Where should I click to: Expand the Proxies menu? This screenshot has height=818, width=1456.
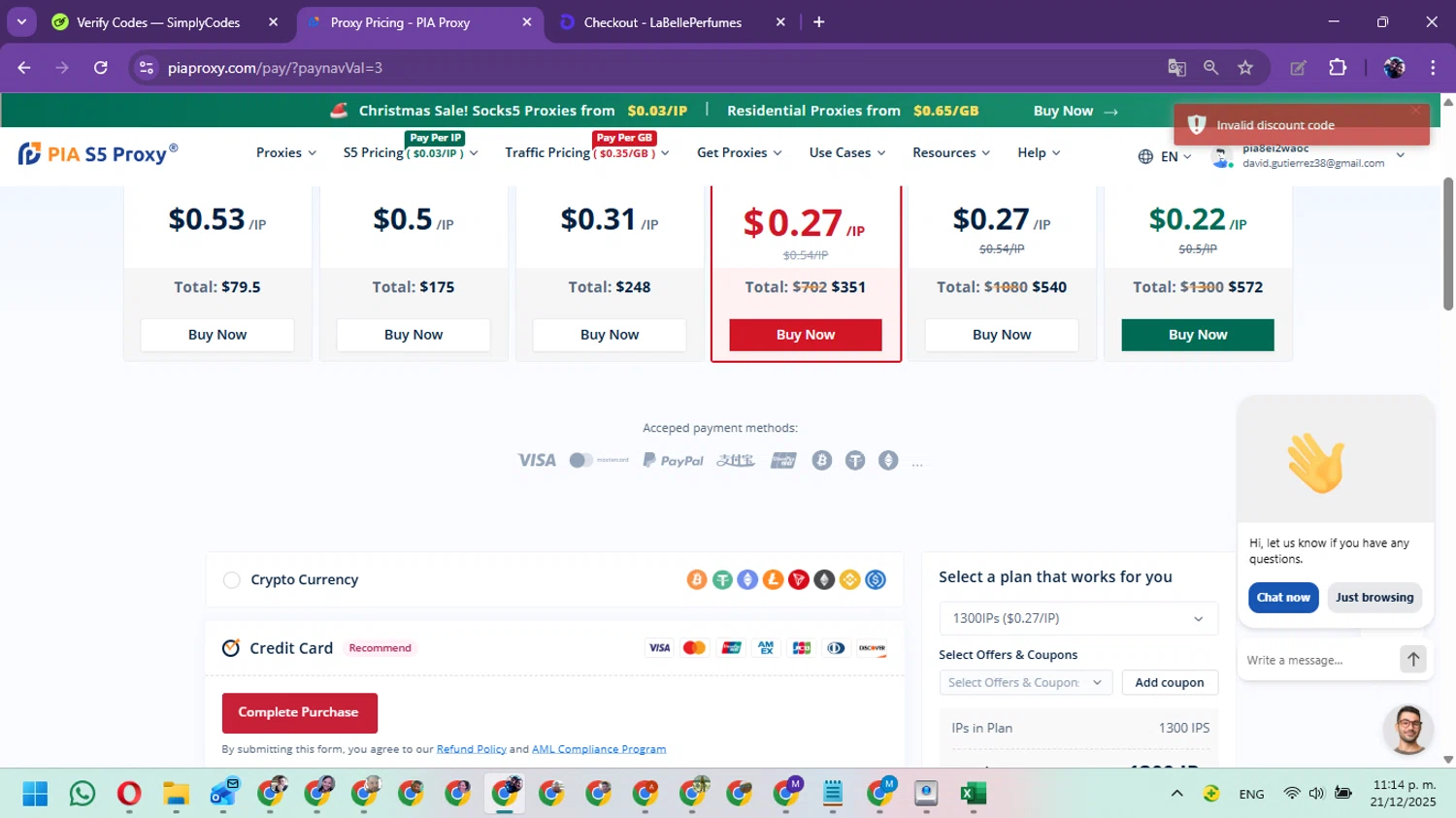(286, 153)
